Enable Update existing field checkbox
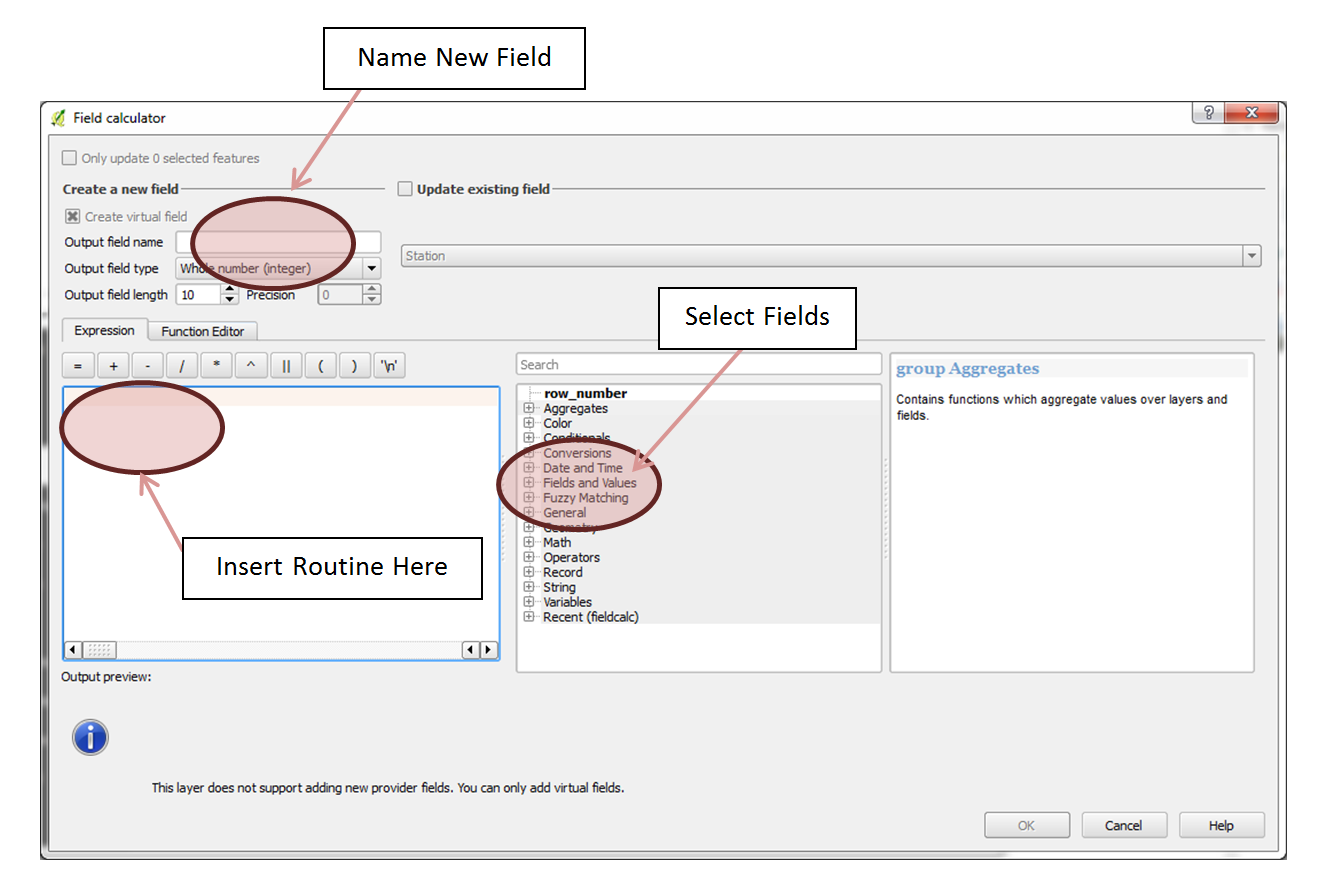This screenshot has height=875, width=1327. pos(405,188)
